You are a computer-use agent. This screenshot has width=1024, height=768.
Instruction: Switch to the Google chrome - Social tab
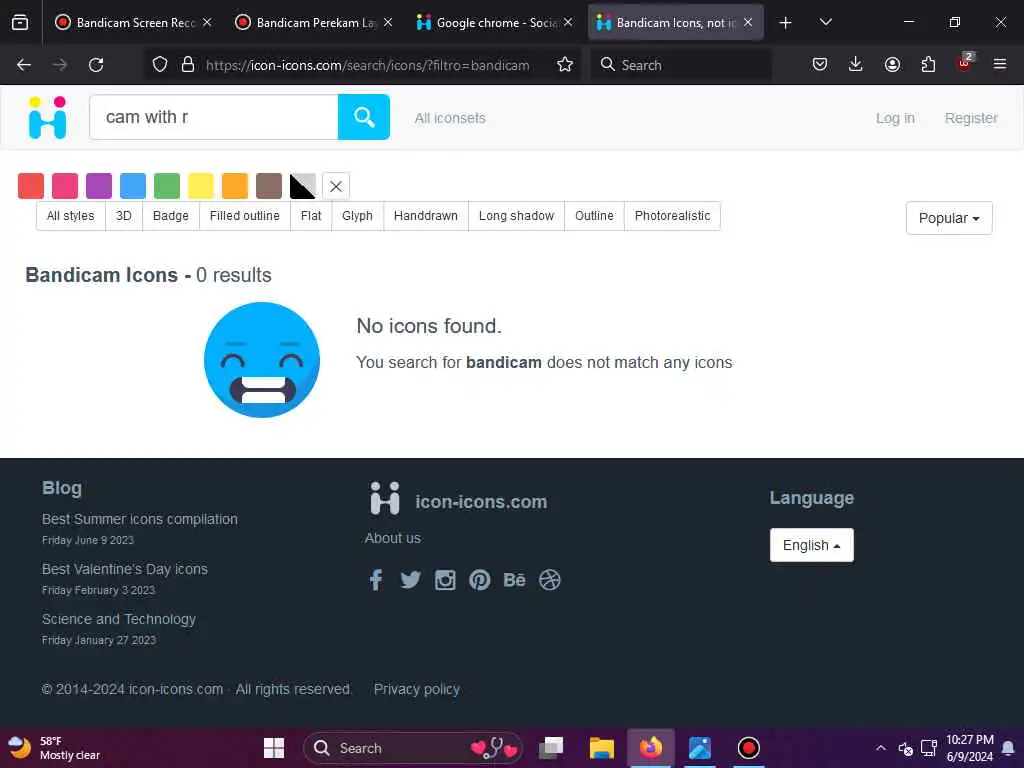pos(495,23)
